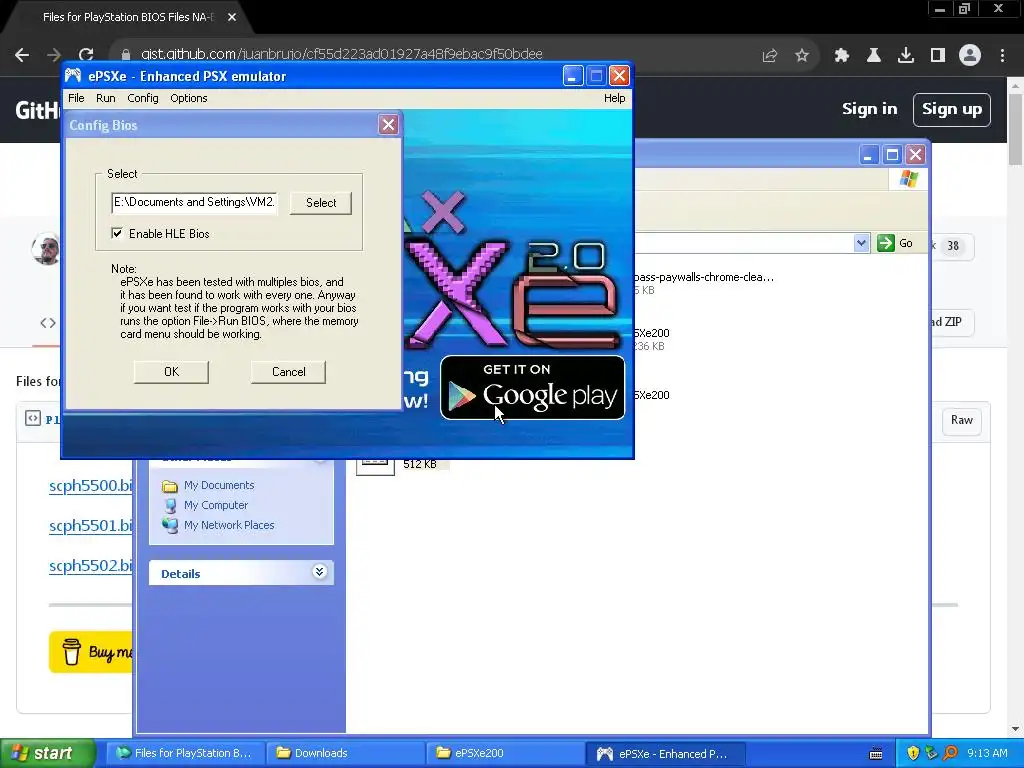This screenshot has width=1024, height=768.
Task: Click Go button in Explorer window
Action: pos(895,243)
